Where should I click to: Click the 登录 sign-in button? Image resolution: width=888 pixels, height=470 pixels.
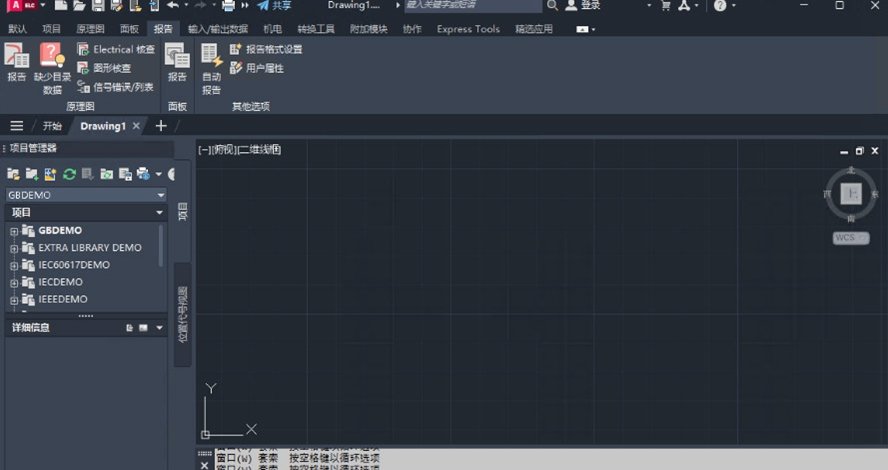(583, 6)
